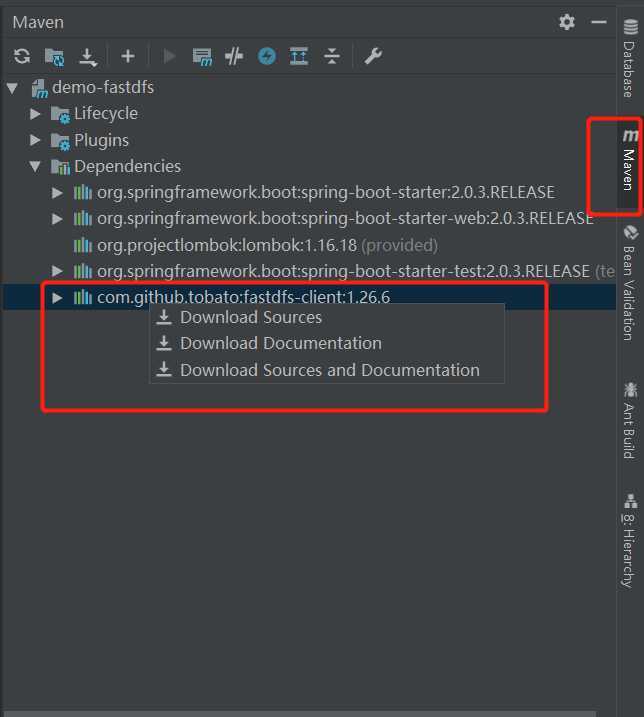
Task: Hide the Maven panel with minus icon
Action: [599, 22]
